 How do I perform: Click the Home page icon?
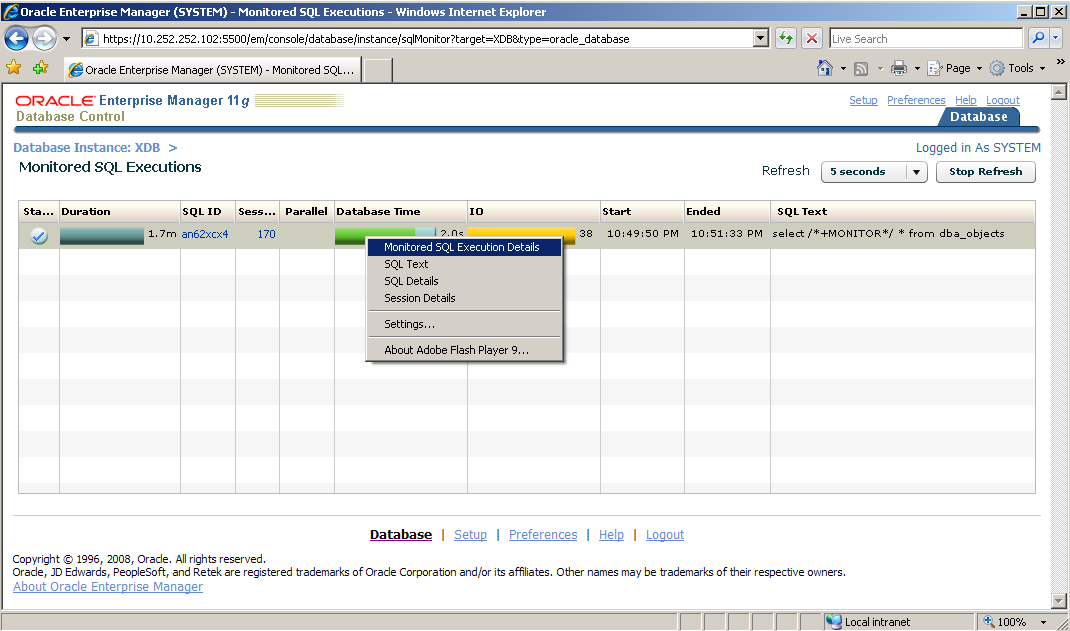tap(825, 68)
